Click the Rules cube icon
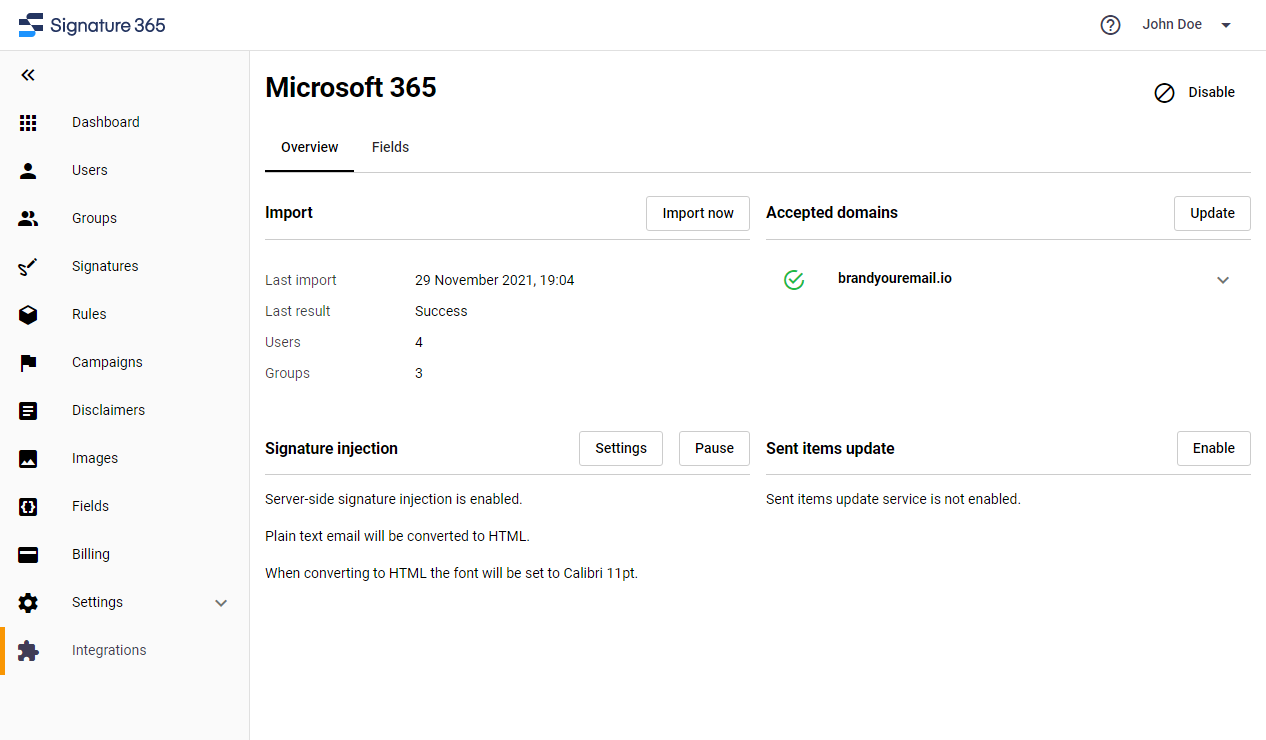Viewport: 1266px width, 740px height. 28,314
